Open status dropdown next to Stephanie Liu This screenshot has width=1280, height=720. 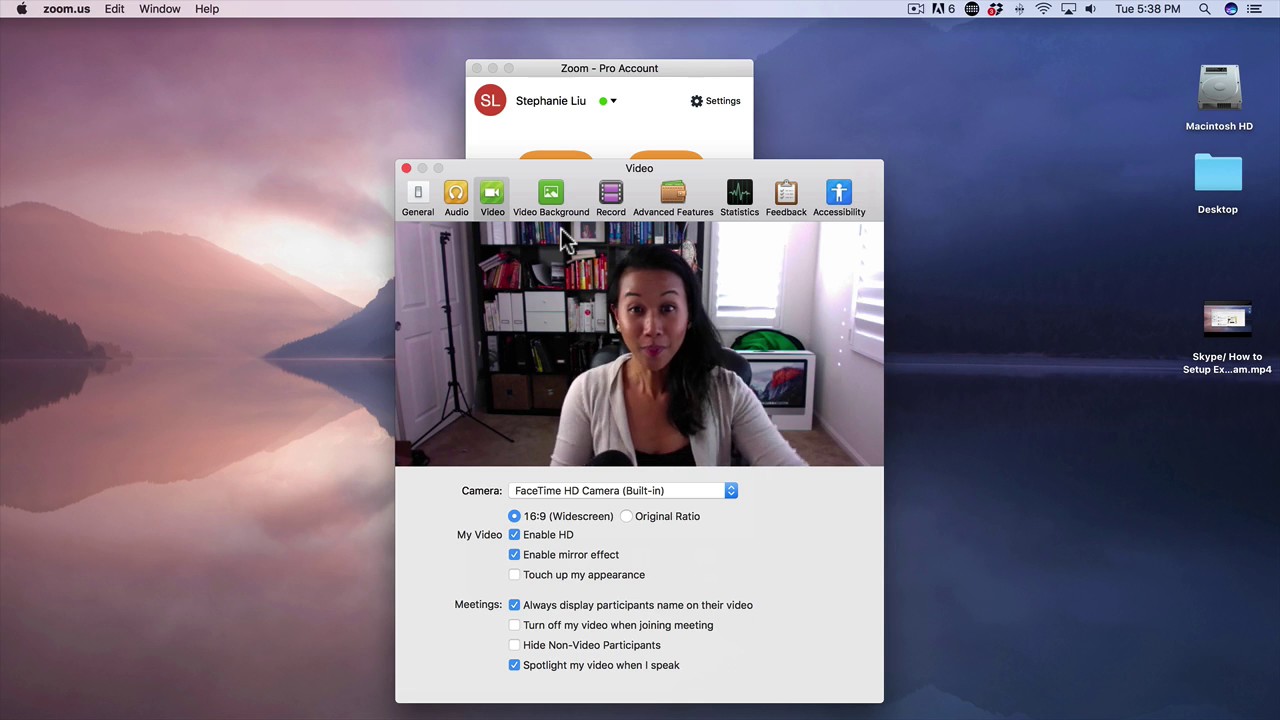608,101
